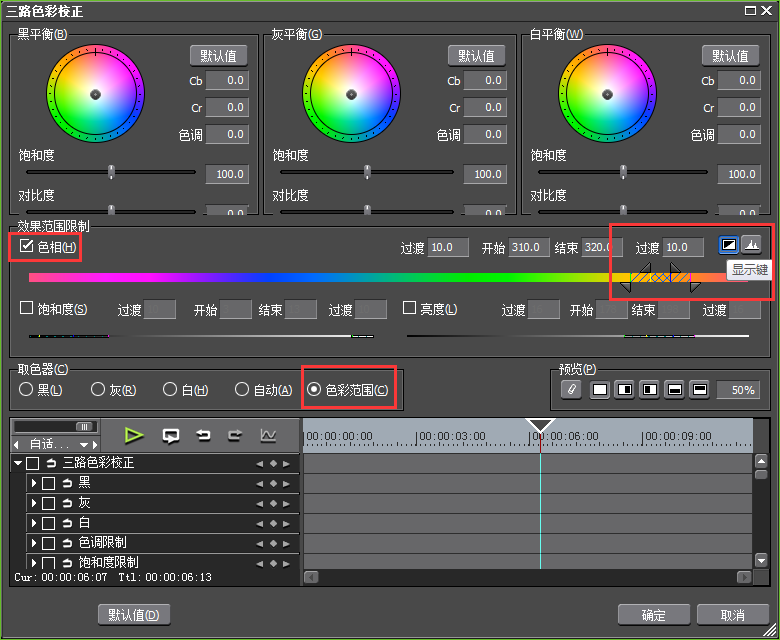Tick the keyframe checkbox for 色调限制 track
The width and height of the screenshot is (780, 640).
point(48,544)
